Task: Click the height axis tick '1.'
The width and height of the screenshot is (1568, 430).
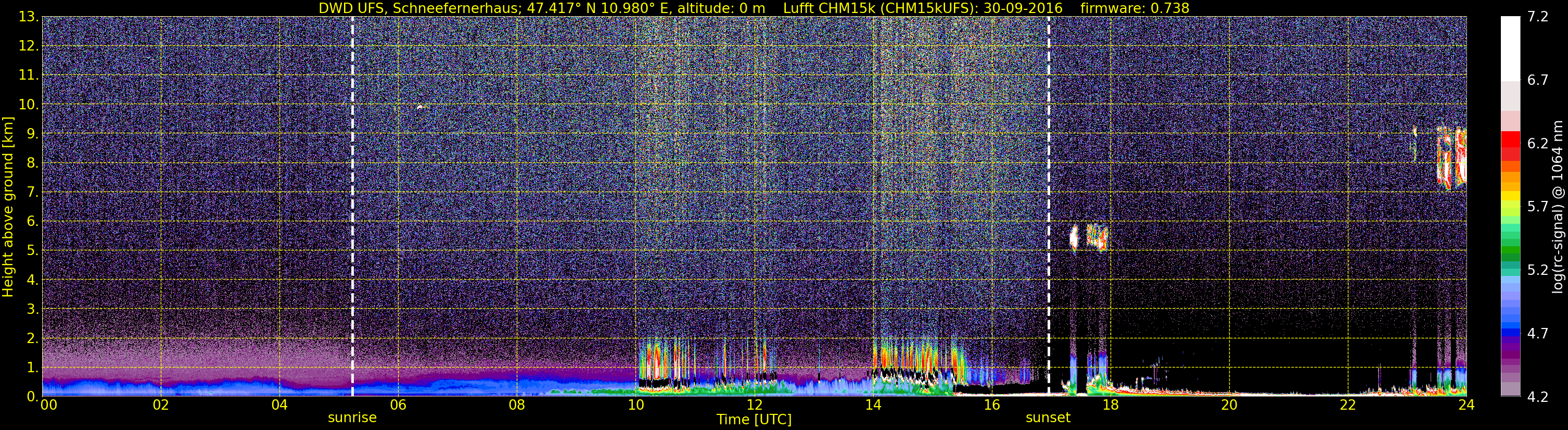Action: point(32,367)
